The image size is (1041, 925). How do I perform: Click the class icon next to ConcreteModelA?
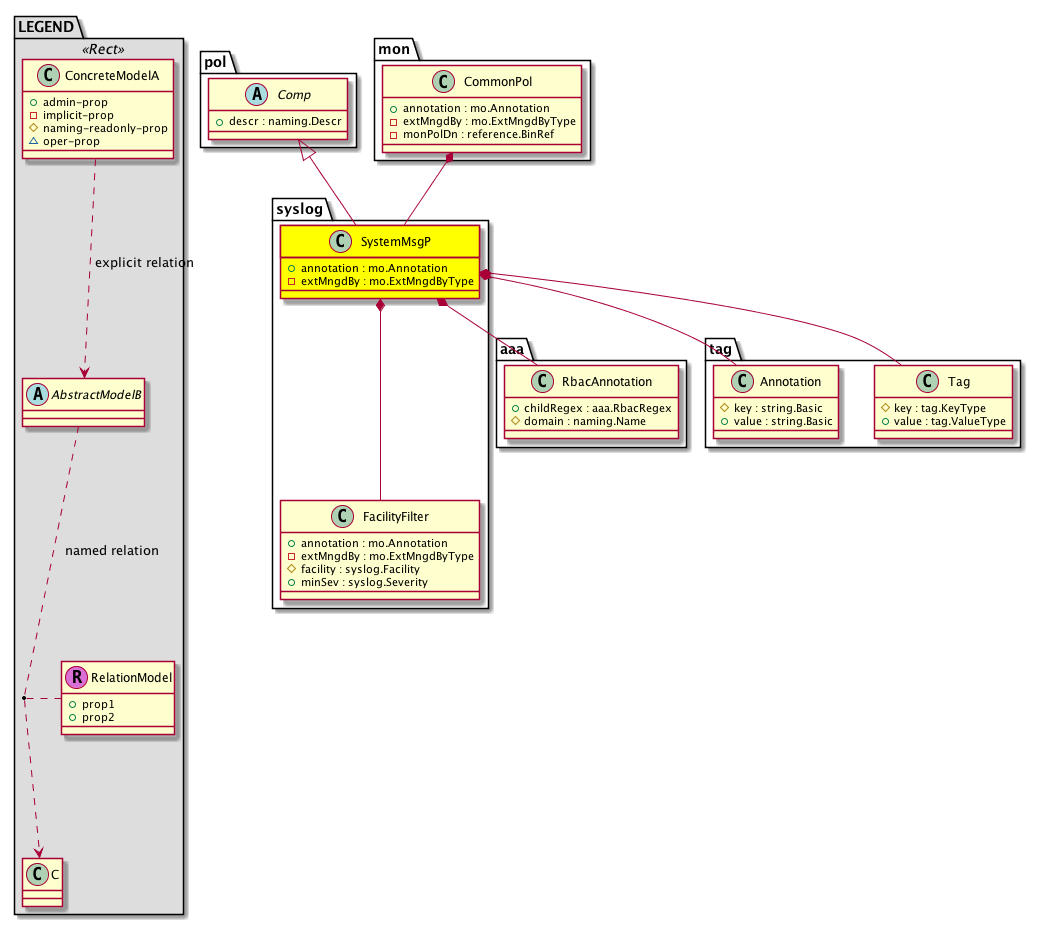pyautogui.click(x=47, y=76)
